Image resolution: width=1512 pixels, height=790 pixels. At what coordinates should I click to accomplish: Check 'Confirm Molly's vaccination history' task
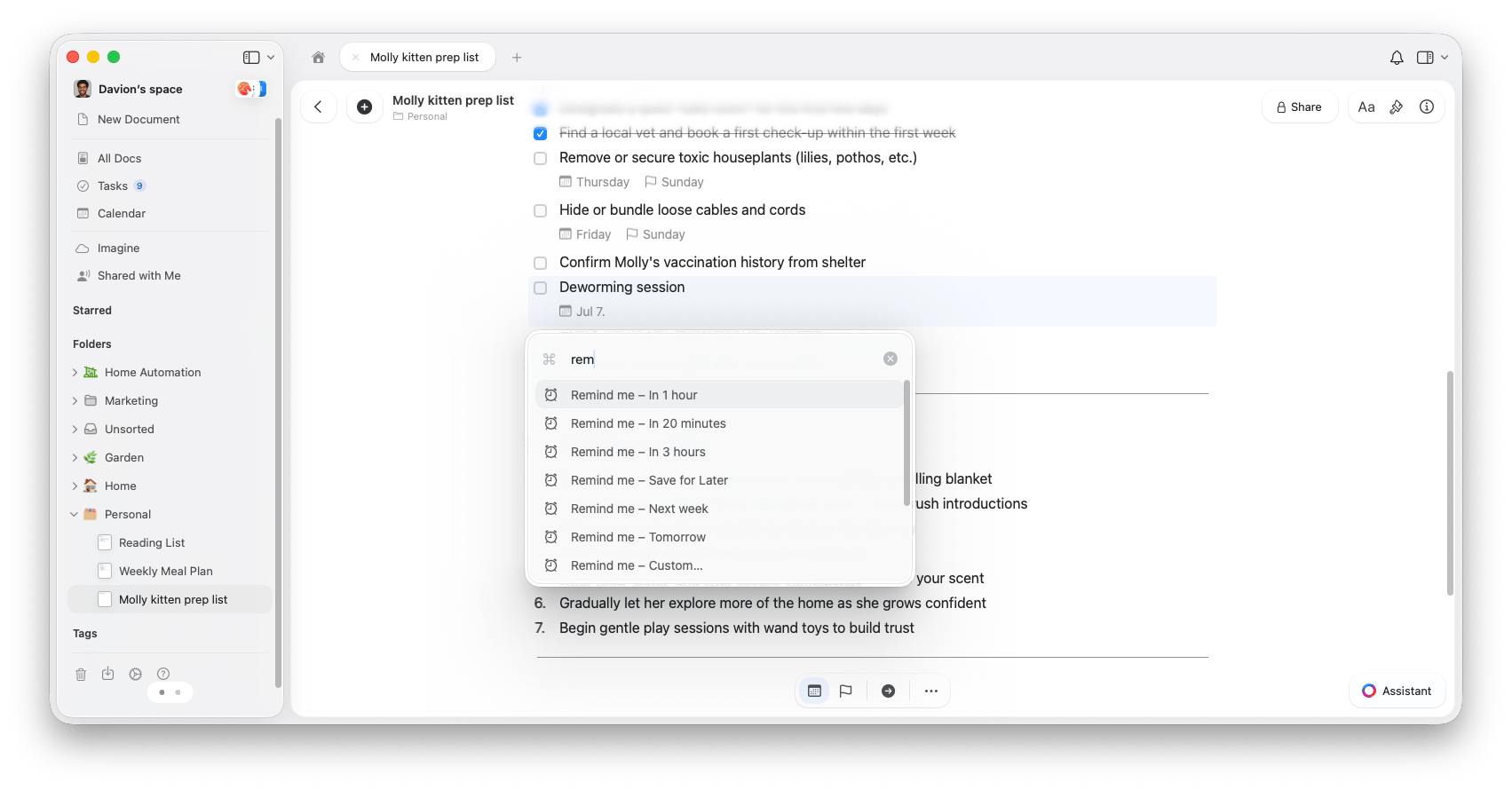pyautogui.click(x=540, y=263)
